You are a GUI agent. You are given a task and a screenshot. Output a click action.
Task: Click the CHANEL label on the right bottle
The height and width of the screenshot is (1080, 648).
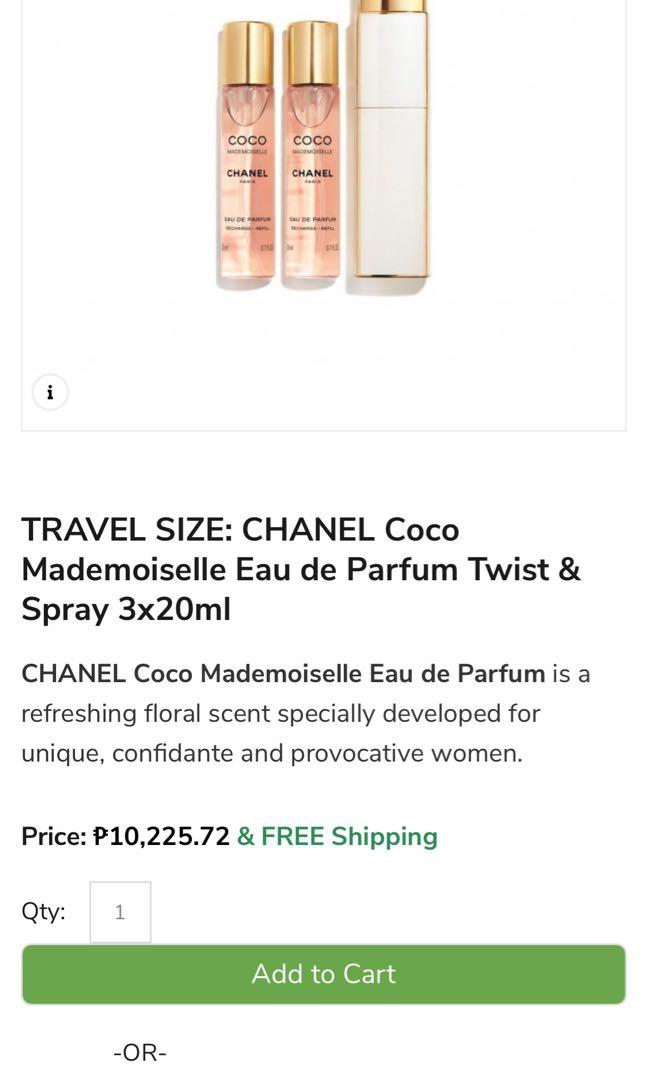(x=312, y=173)
